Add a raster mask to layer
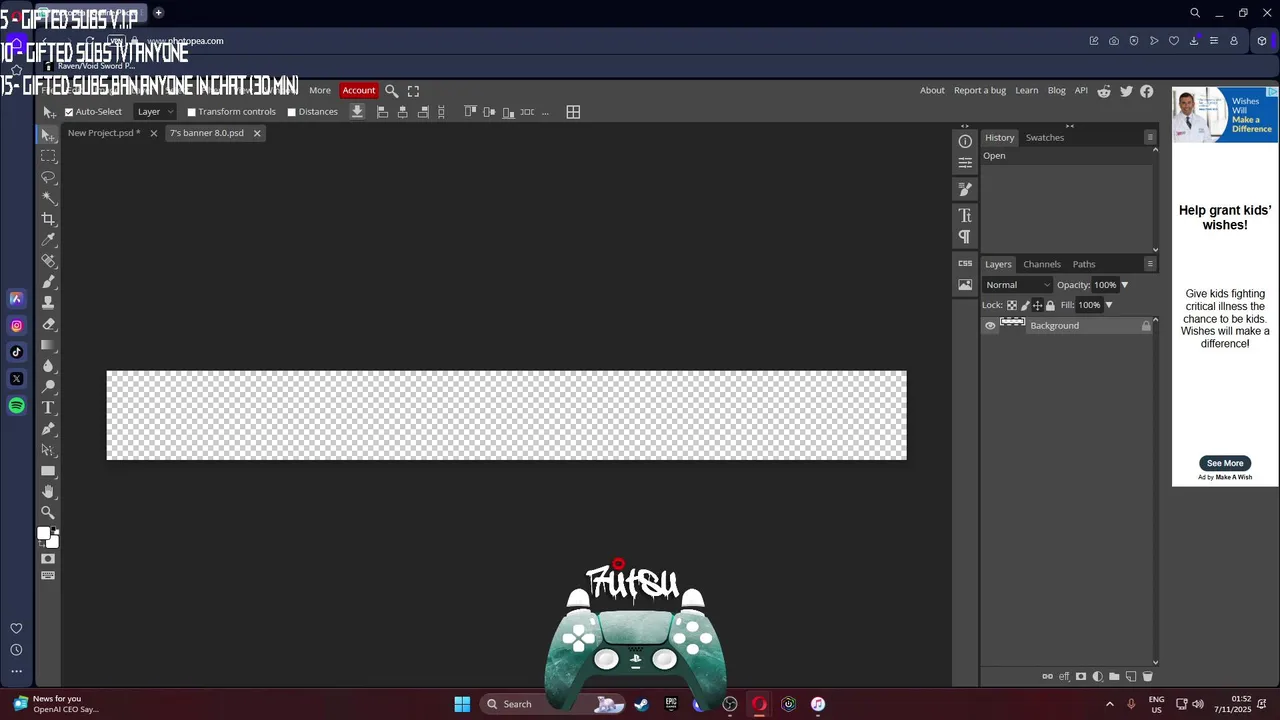Screen dimensions: 1280x720 (1081, 677)
